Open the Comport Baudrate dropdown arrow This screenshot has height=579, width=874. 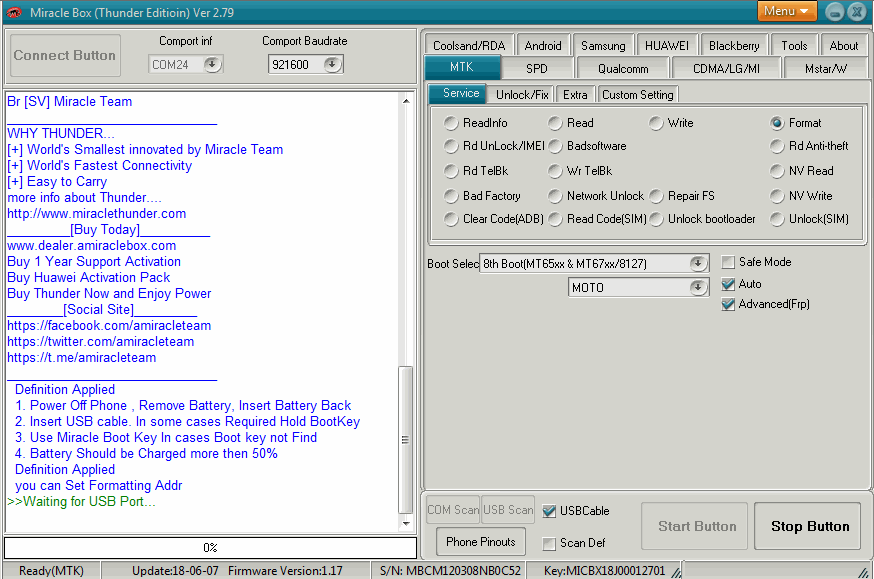coord(332,65)
